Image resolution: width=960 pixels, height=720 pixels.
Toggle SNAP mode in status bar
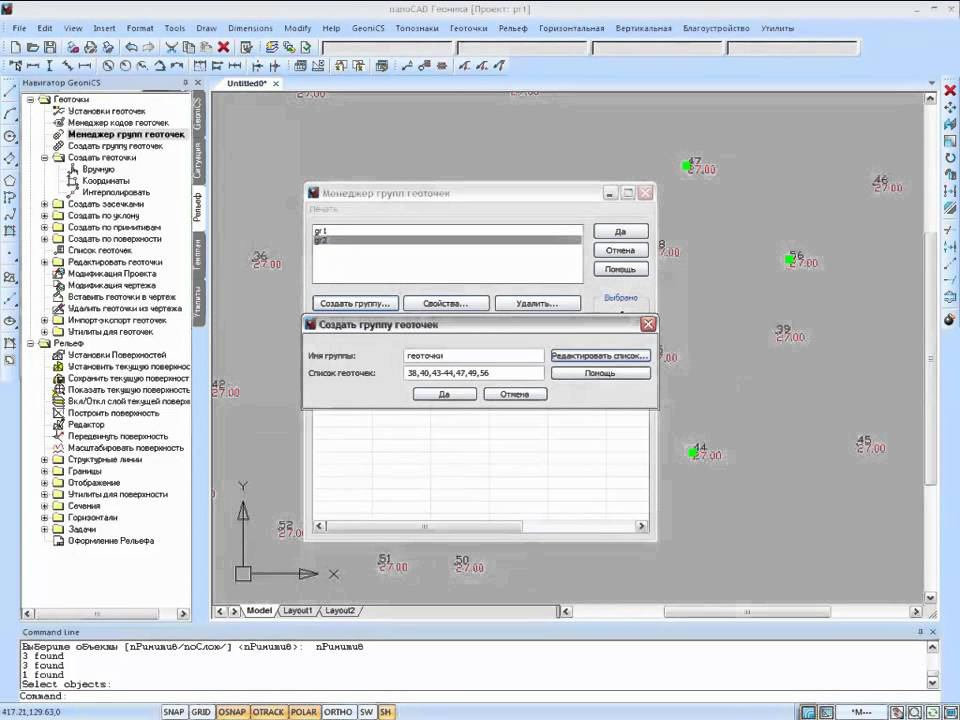click(173, 712)
